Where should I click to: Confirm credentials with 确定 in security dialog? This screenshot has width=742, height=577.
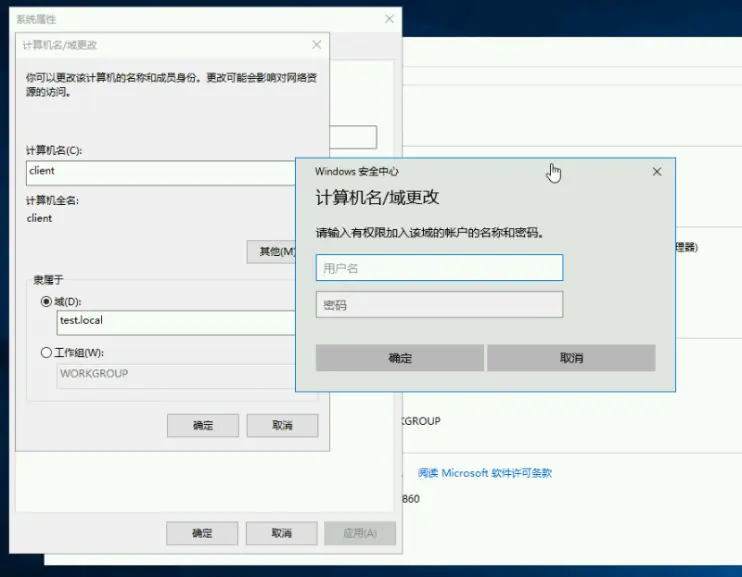[x=400, y=358]
